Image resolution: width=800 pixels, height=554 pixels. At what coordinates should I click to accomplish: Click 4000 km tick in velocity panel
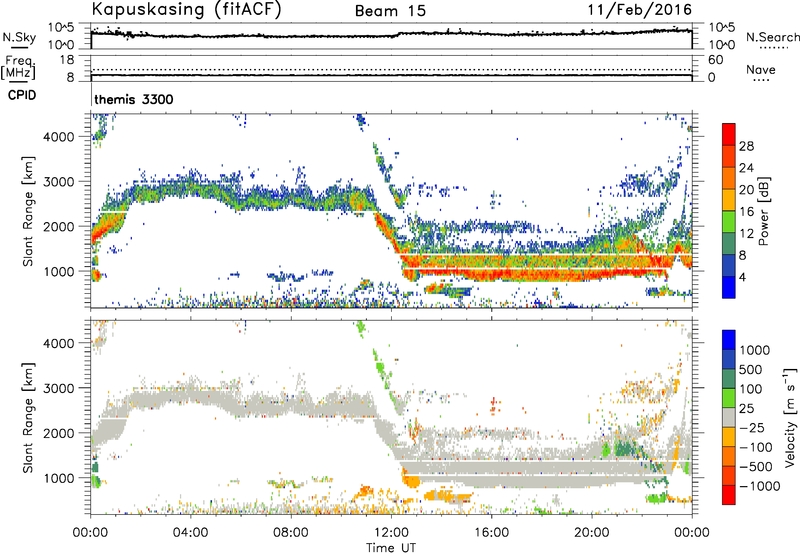(x=58, y=343)
